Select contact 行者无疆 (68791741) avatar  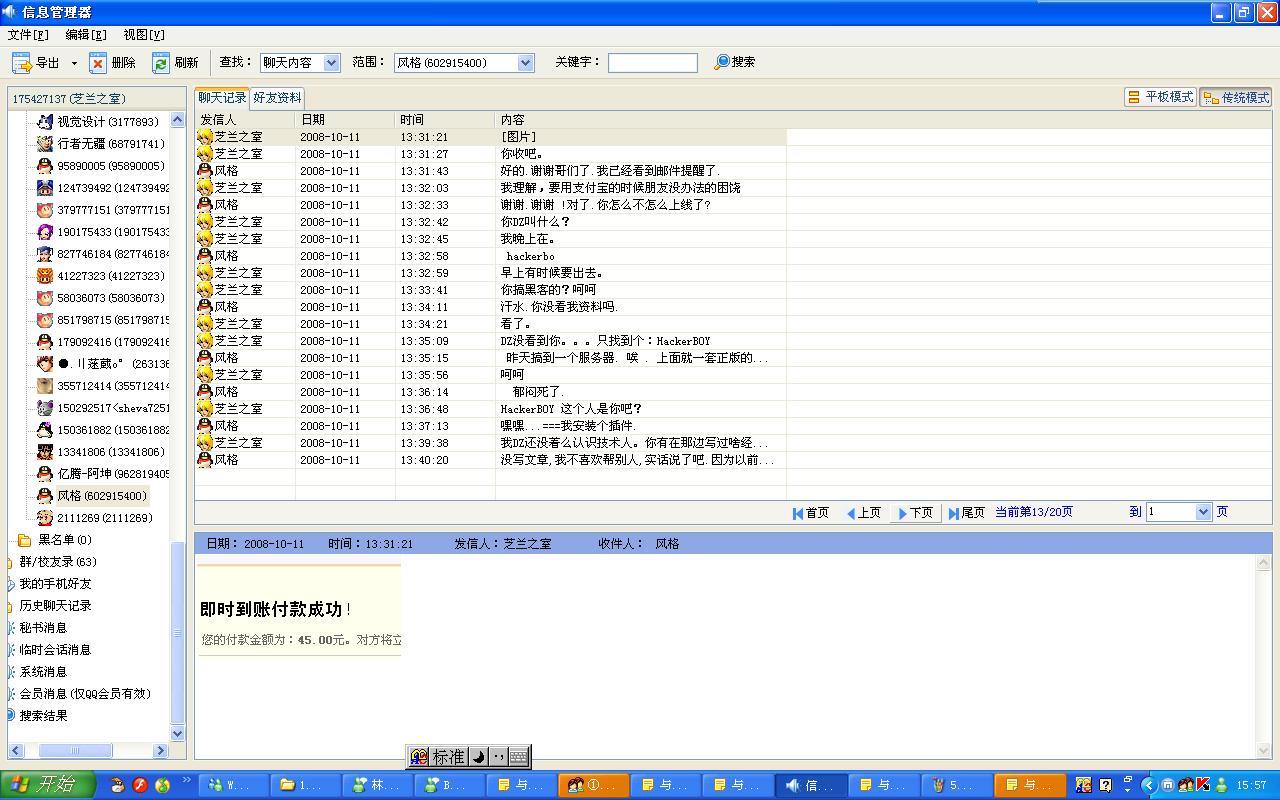point(44,144)
